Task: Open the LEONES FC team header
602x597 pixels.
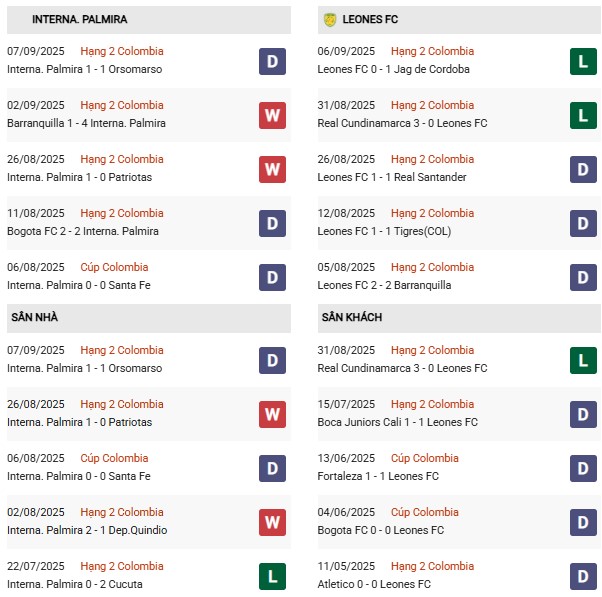Action: click(x=459, y=20)
